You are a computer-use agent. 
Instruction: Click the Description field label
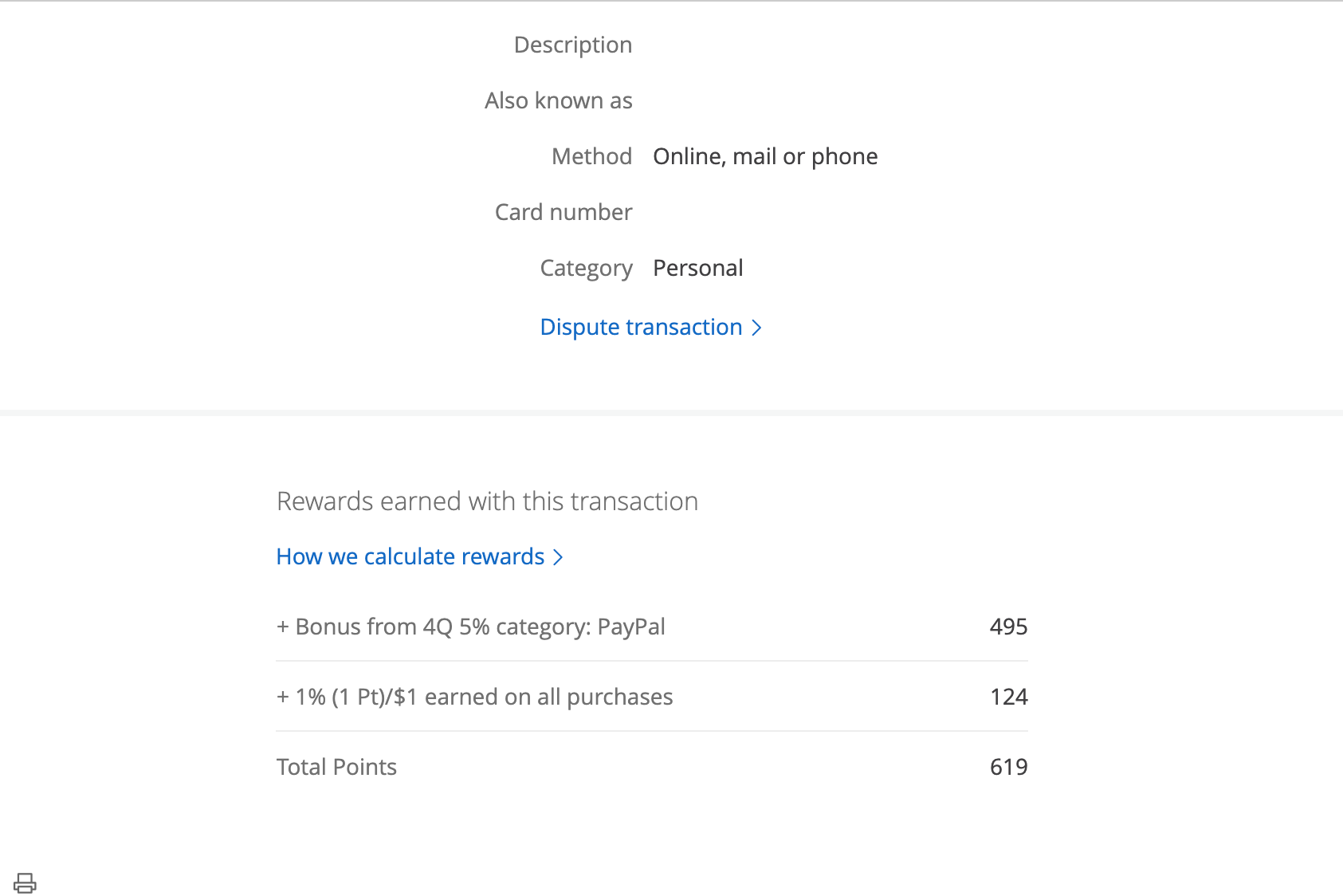tap(572, 45)
